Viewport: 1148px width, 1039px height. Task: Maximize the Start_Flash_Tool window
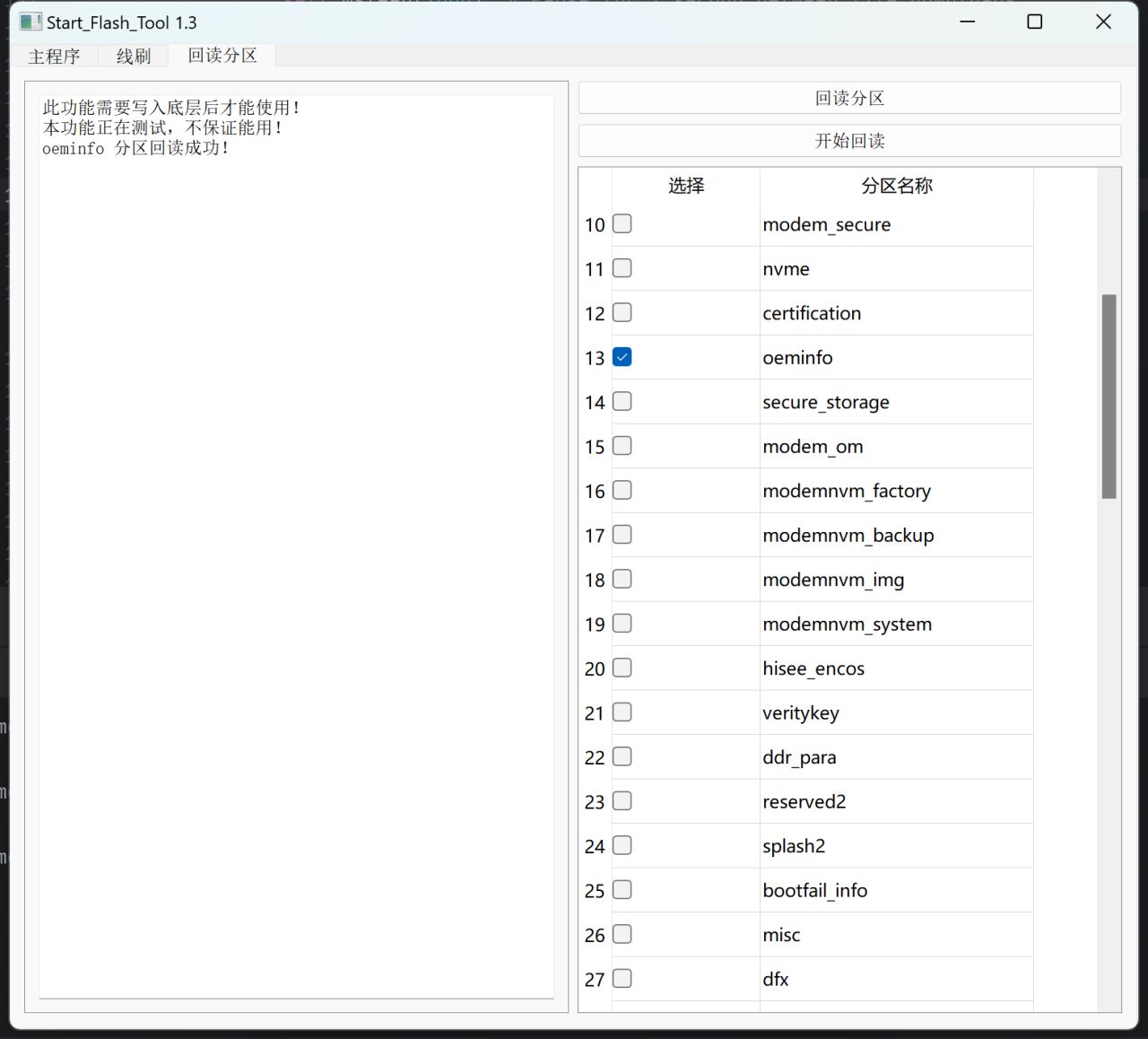pyautogui.click(x=1034, y=22)
